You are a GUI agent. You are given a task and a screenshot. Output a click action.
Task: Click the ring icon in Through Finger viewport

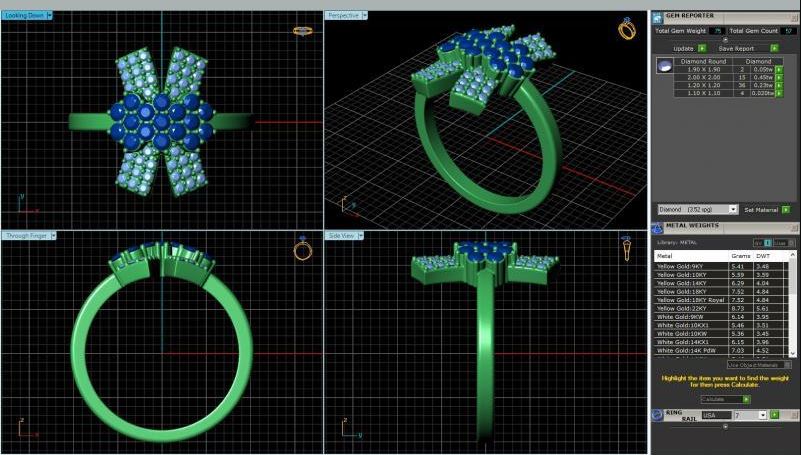coord(302,248)
